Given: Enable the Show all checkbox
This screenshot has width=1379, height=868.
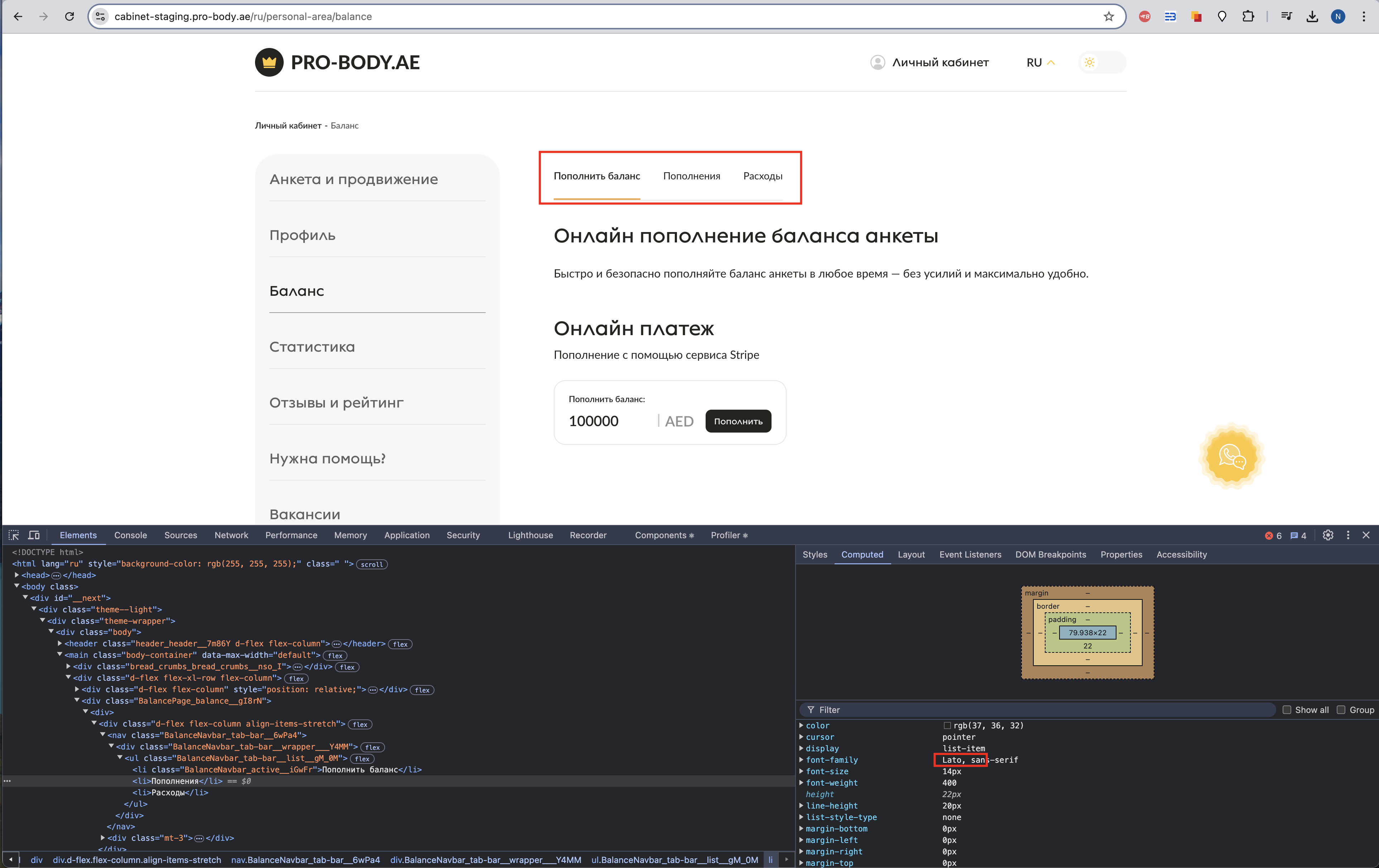Looking at the screenshot, I should pyautogui.click(x=1287, y=709).
